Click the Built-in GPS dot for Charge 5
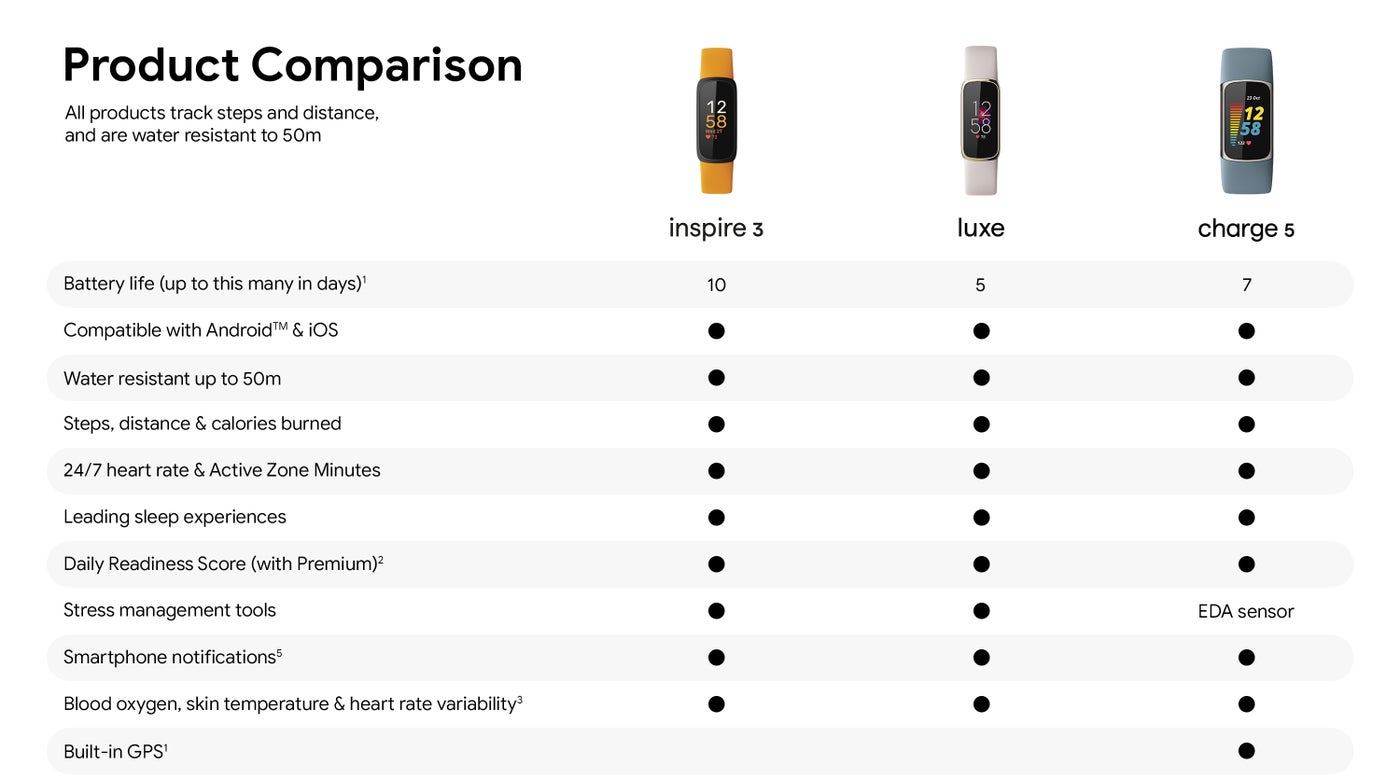 click(1246, 751)
